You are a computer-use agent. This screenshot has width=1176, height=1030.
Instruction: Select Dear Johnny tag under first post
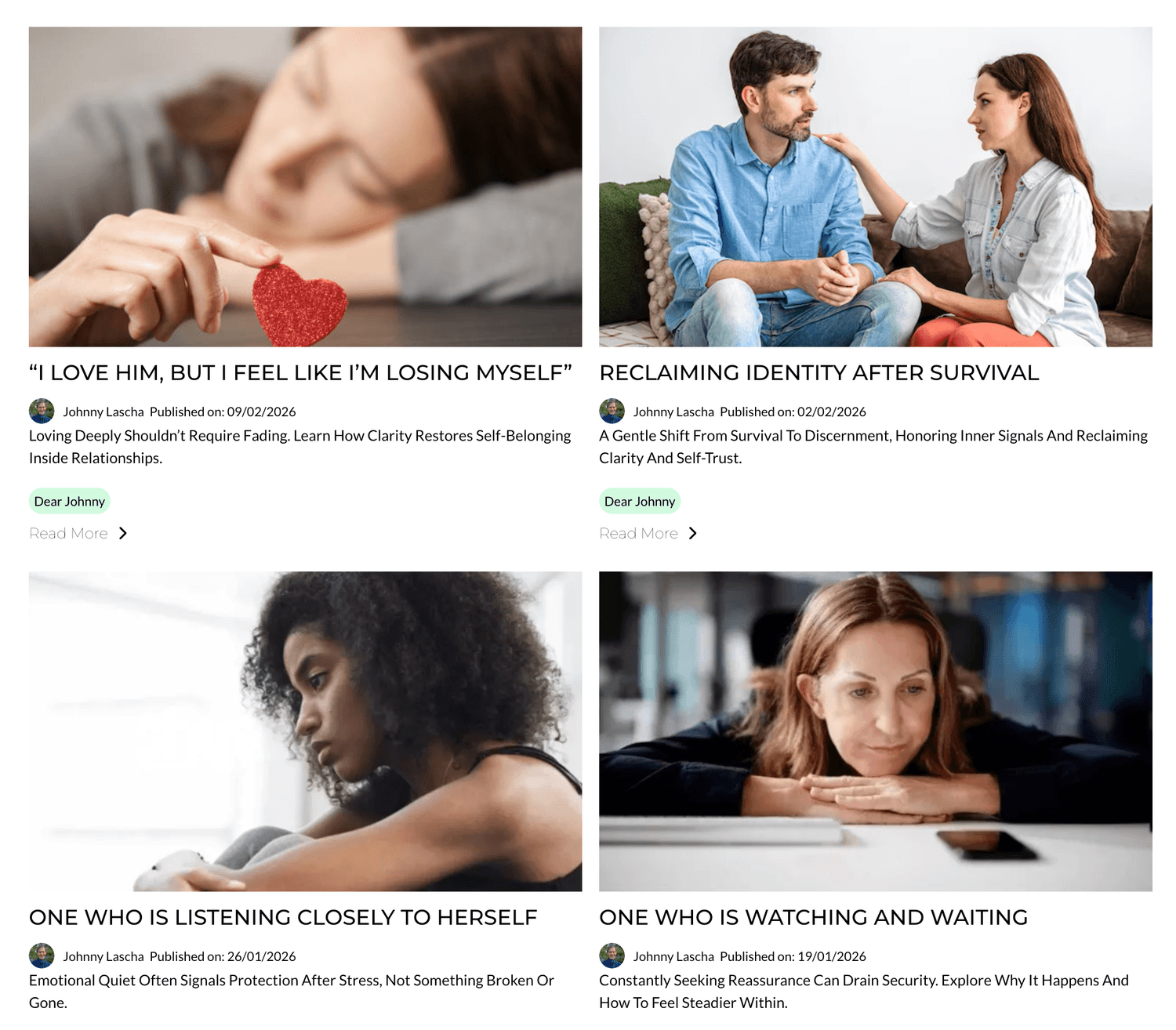69,501
